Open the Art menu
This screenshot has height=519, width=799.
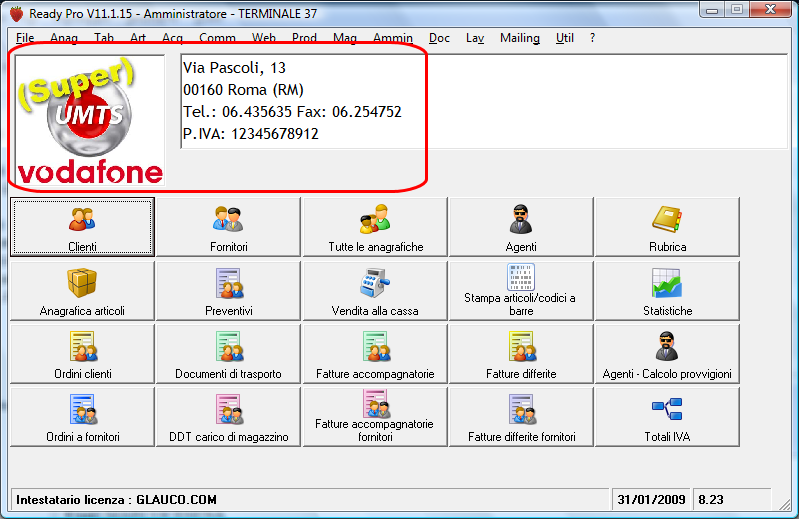(x=138, y=38)
